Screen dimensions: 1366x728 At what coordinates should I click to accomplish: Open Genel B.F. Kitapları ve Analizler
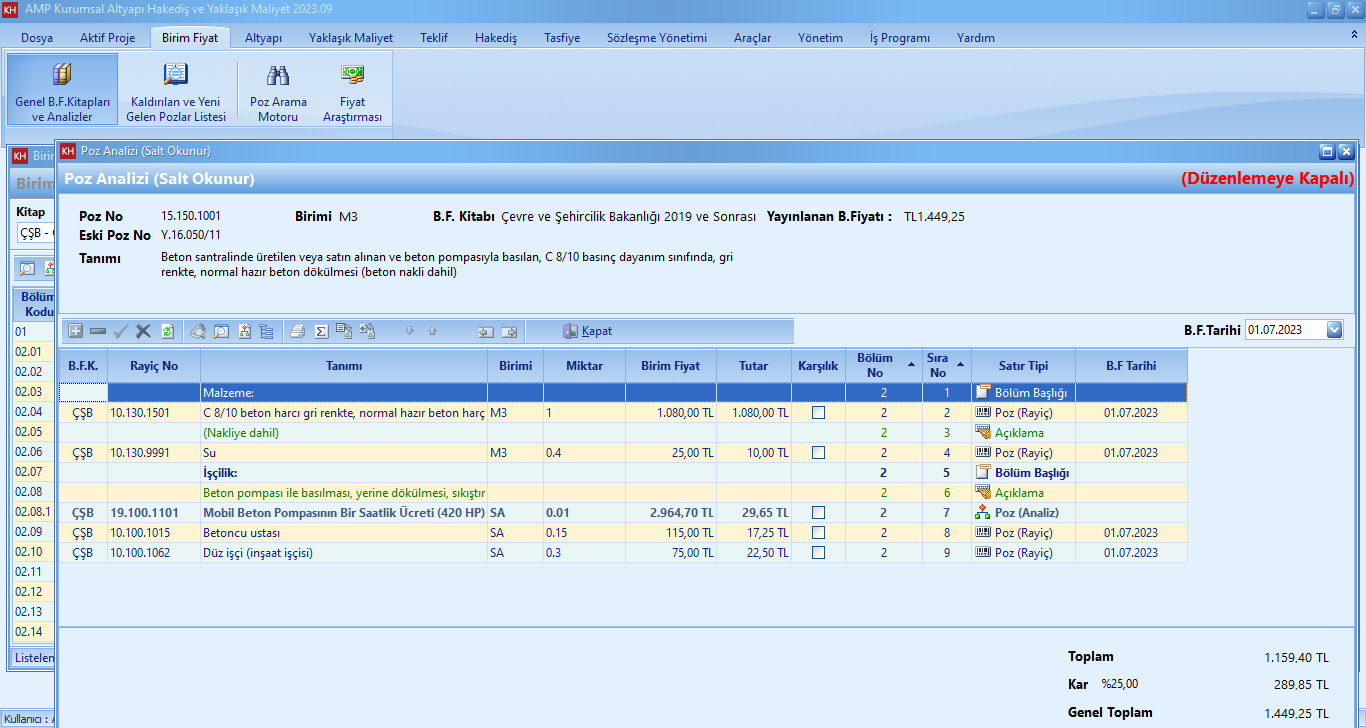[61, 90]
